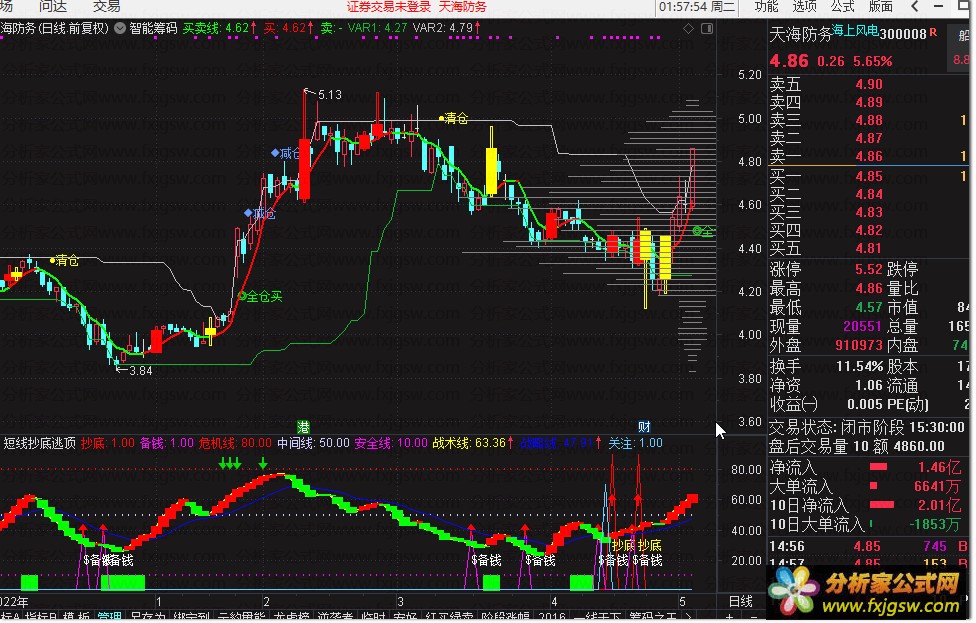The image size is (976, 623).
Task: Click the 全仓买 signal on the chart
Action: (261, 297)
